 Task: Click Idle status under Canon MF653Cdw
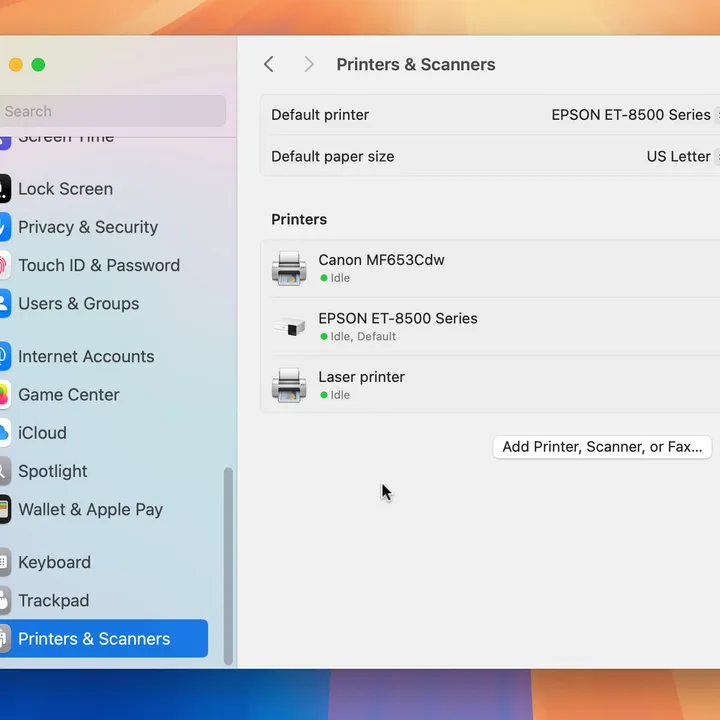(x=340, y=278)
